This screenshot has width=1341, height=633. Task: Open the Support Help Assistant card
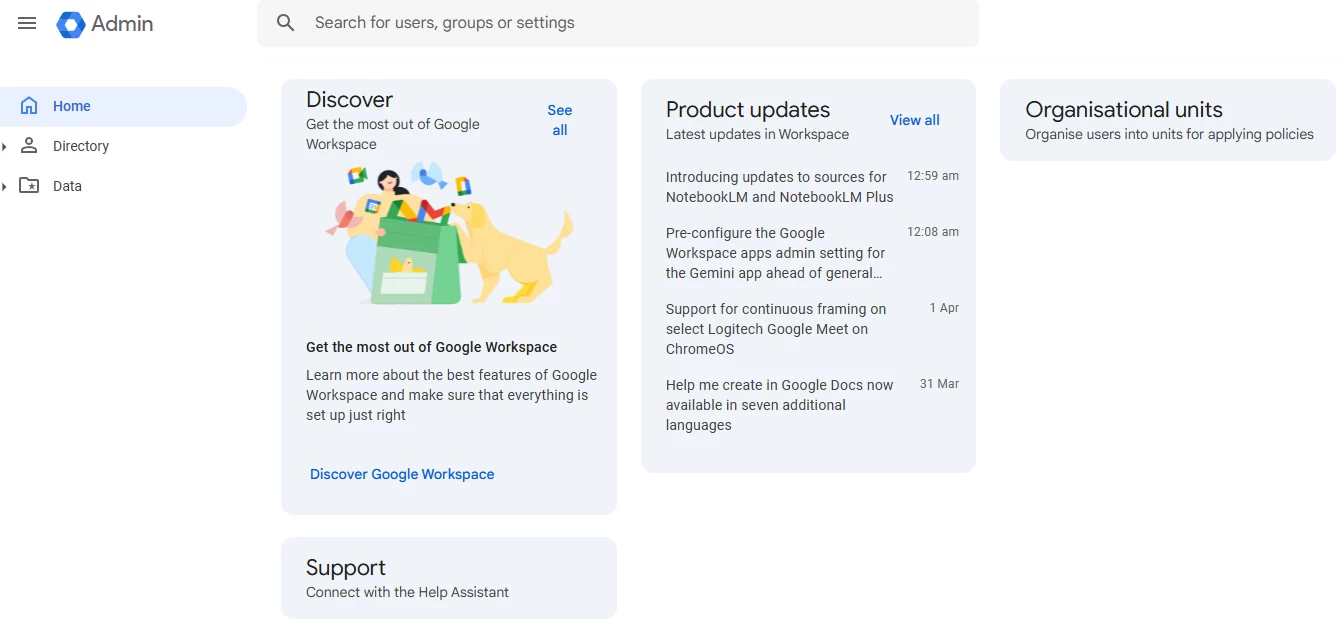448,578
